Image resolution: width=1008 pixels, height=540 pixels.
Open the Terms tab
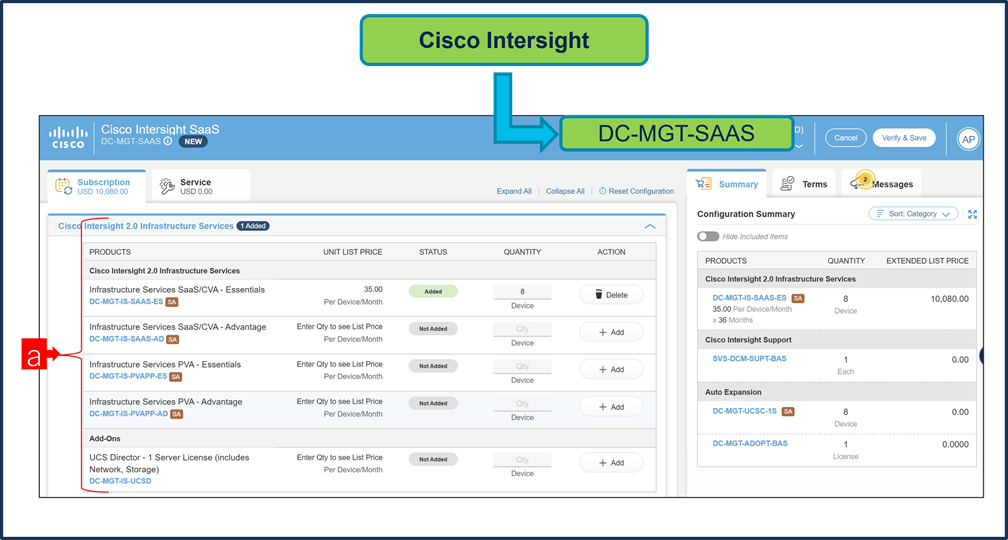pos(804,184)
